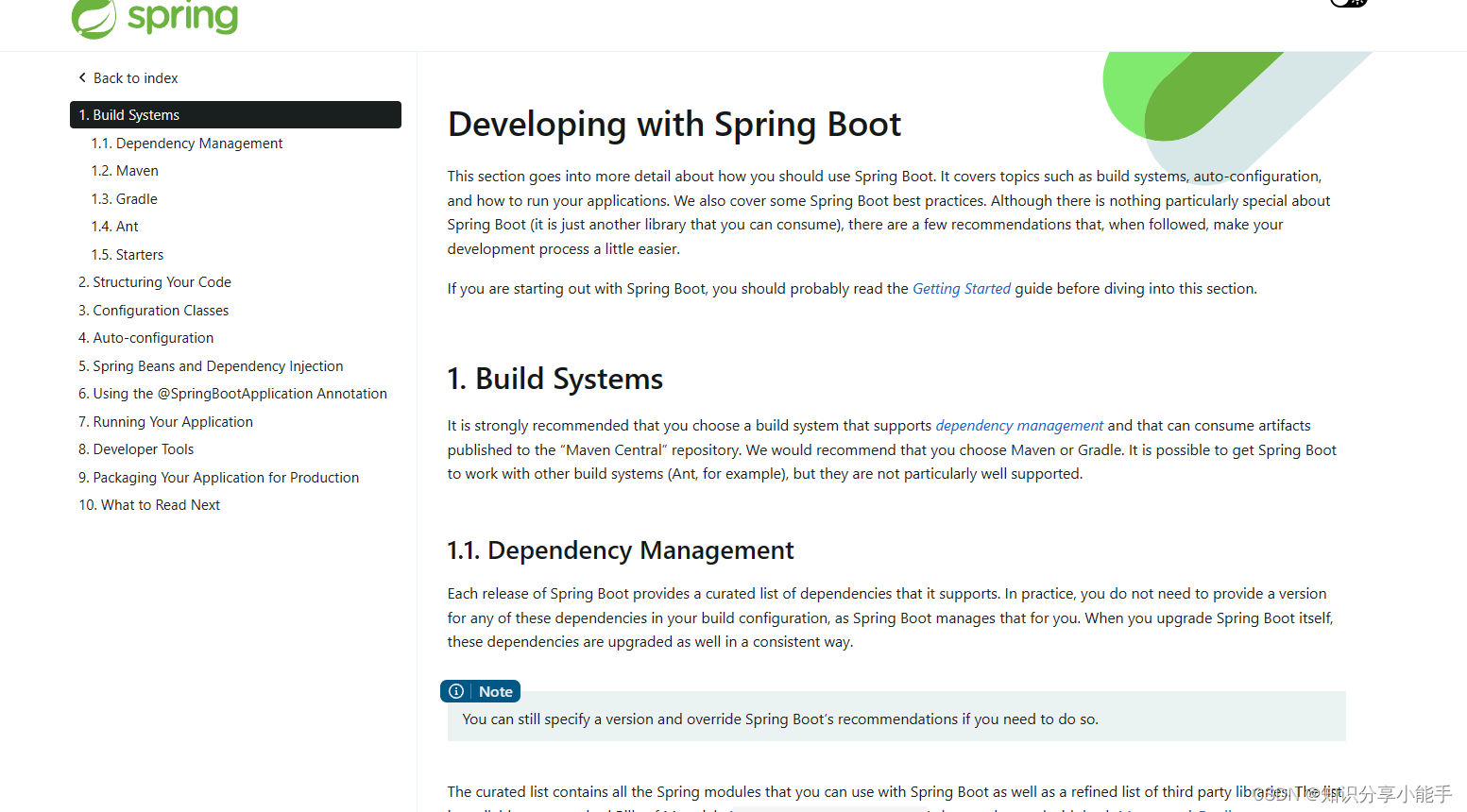
Task: Toggle the dark mode switch
Action: click(1349, 3)
